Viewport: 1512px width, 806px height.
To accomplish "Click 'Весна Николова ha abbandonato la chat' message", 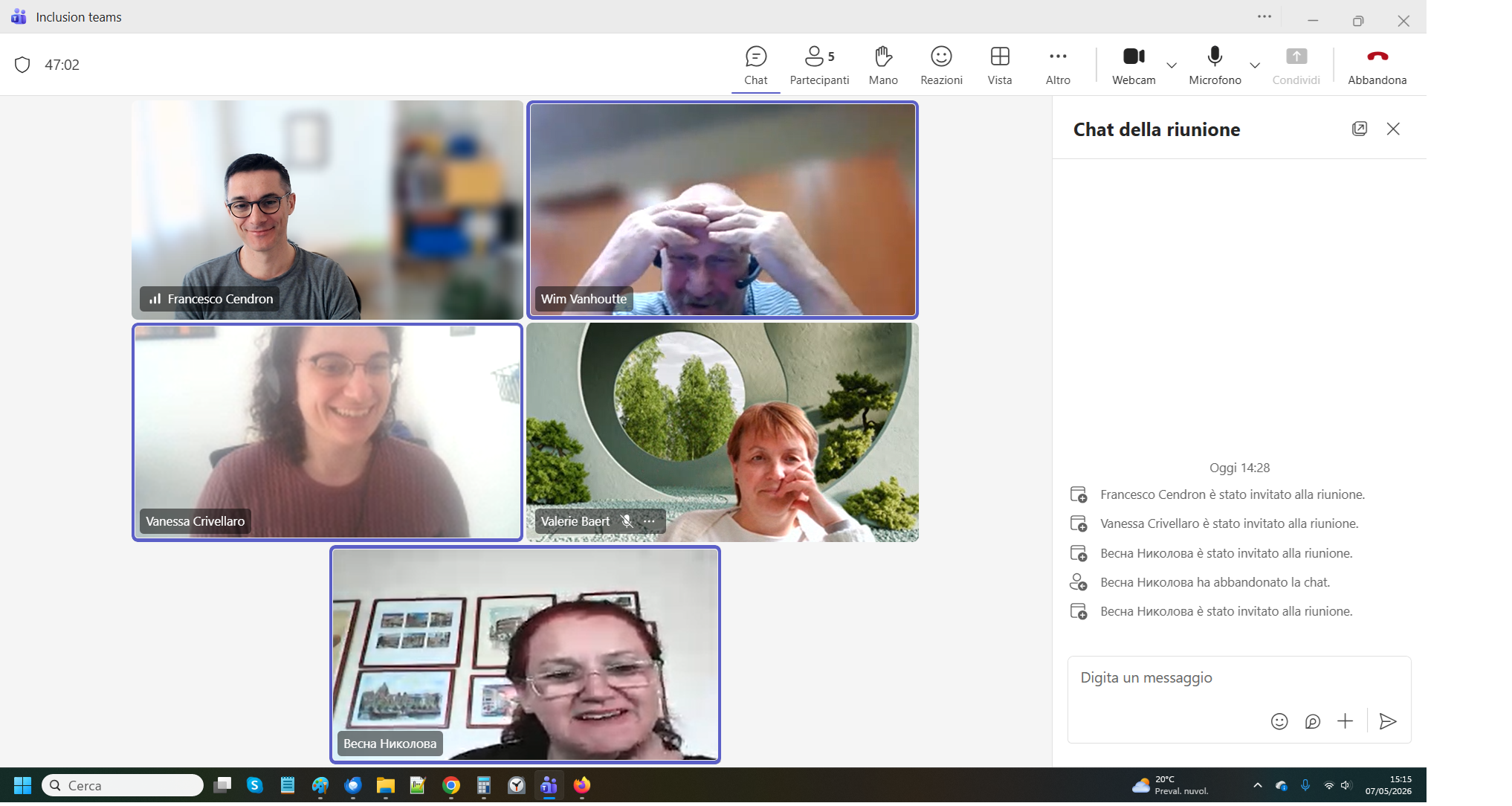I will (1215, 582).
